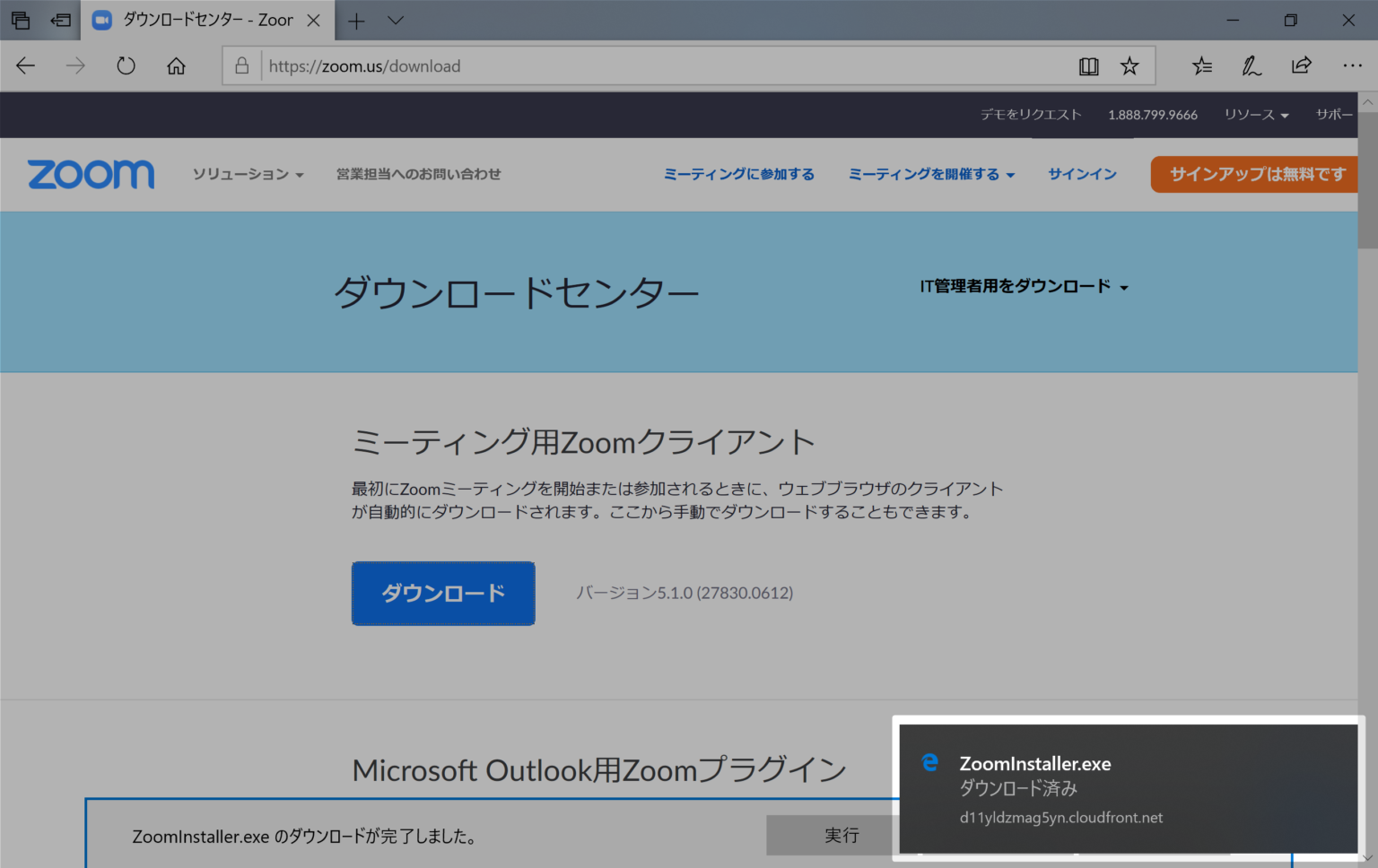Click 実行 to run ZoomInstaller.exe
The height and width of the screenshot is (868, 1378).
coord(842,835)
